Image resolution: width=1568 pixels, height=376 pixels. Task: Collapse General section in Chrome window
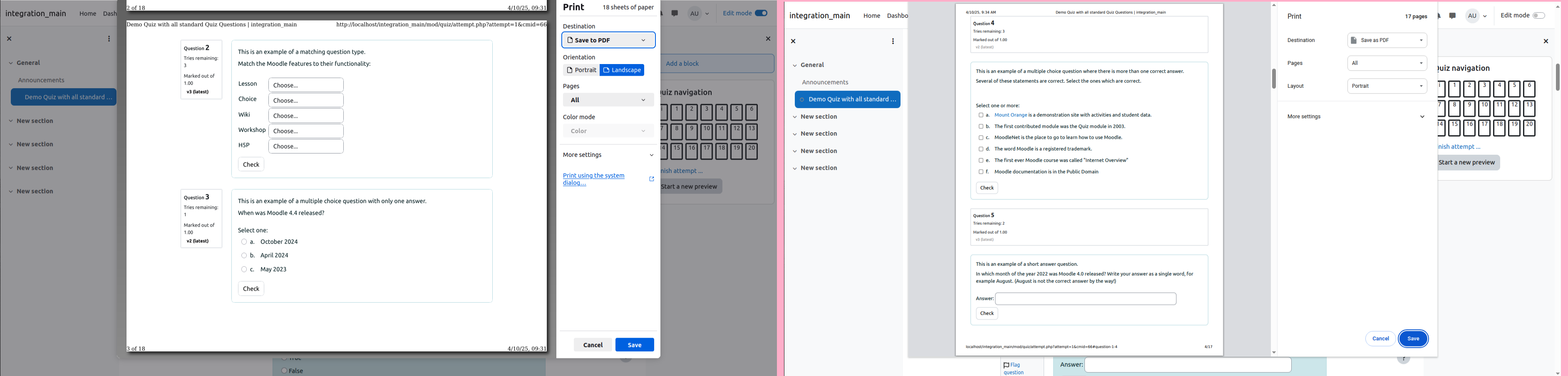tap(794, 65)
